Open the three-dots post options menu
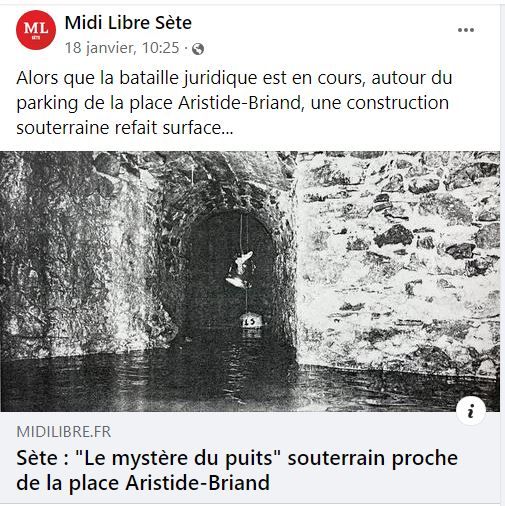 pos(466,30)
